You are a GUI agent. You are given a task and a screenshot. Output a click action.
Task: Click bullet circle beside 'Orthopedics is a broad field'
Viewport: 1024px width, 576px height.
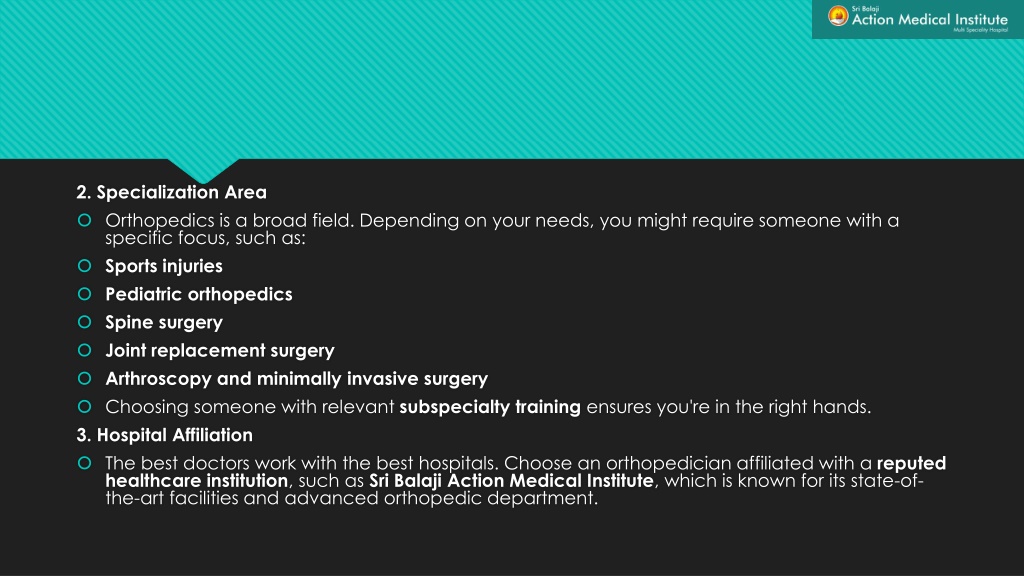tap(84, 220)
